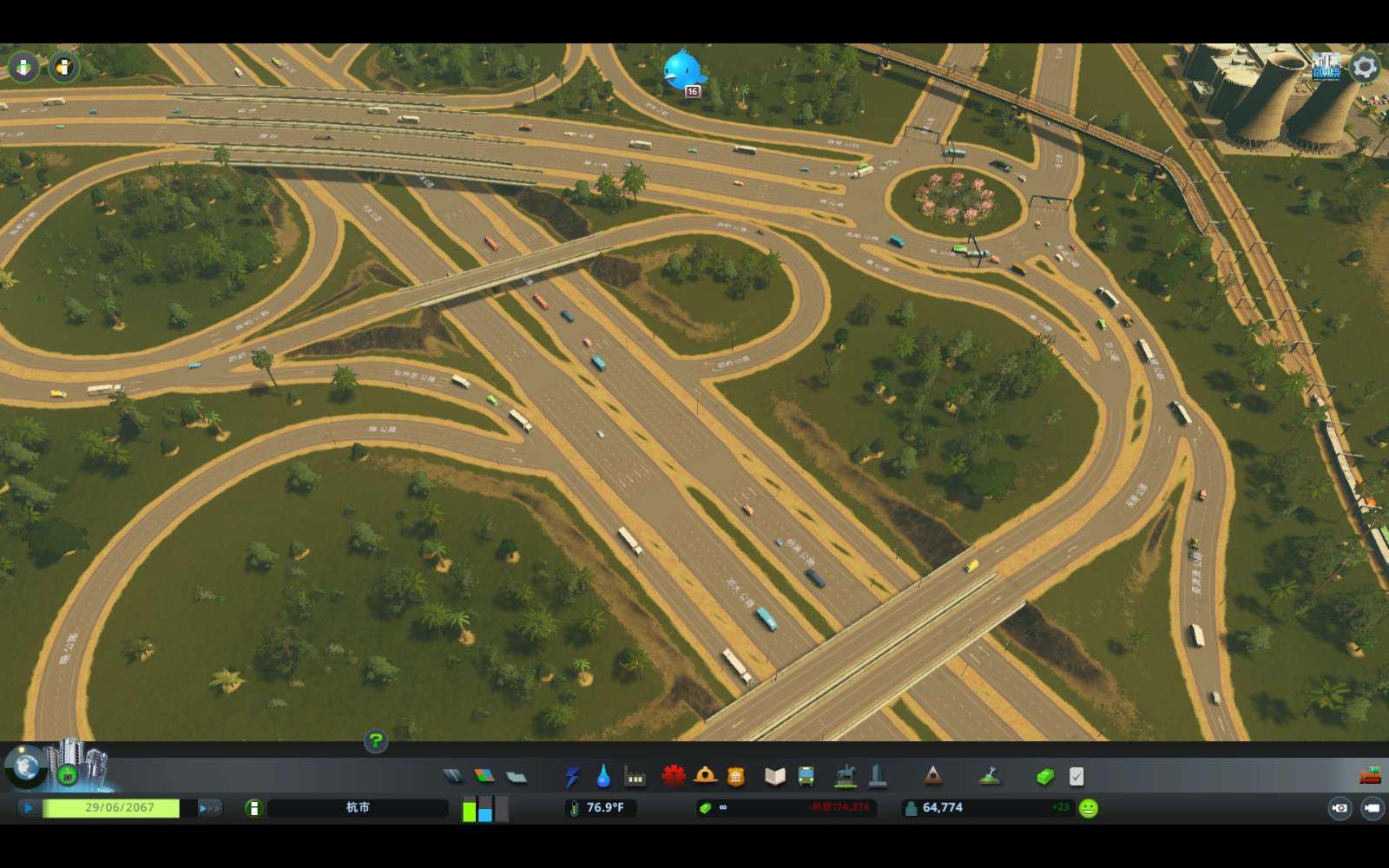The image size is (1389, 868).
Task: Click the Cities Skylines logo icon
Action: 1326,66
